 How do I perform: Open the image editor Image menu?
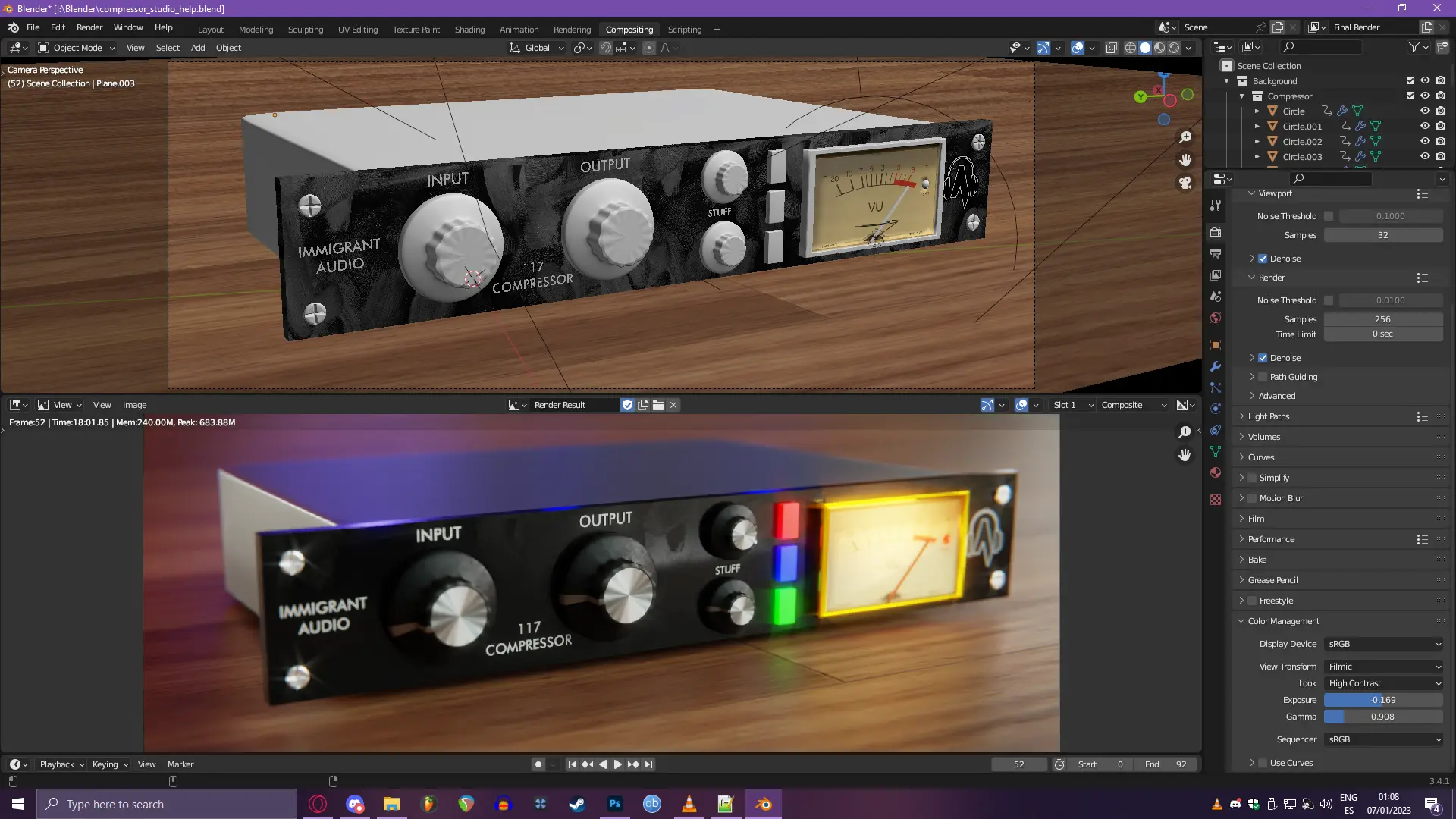pyautogui.click(x=134, y=405)
